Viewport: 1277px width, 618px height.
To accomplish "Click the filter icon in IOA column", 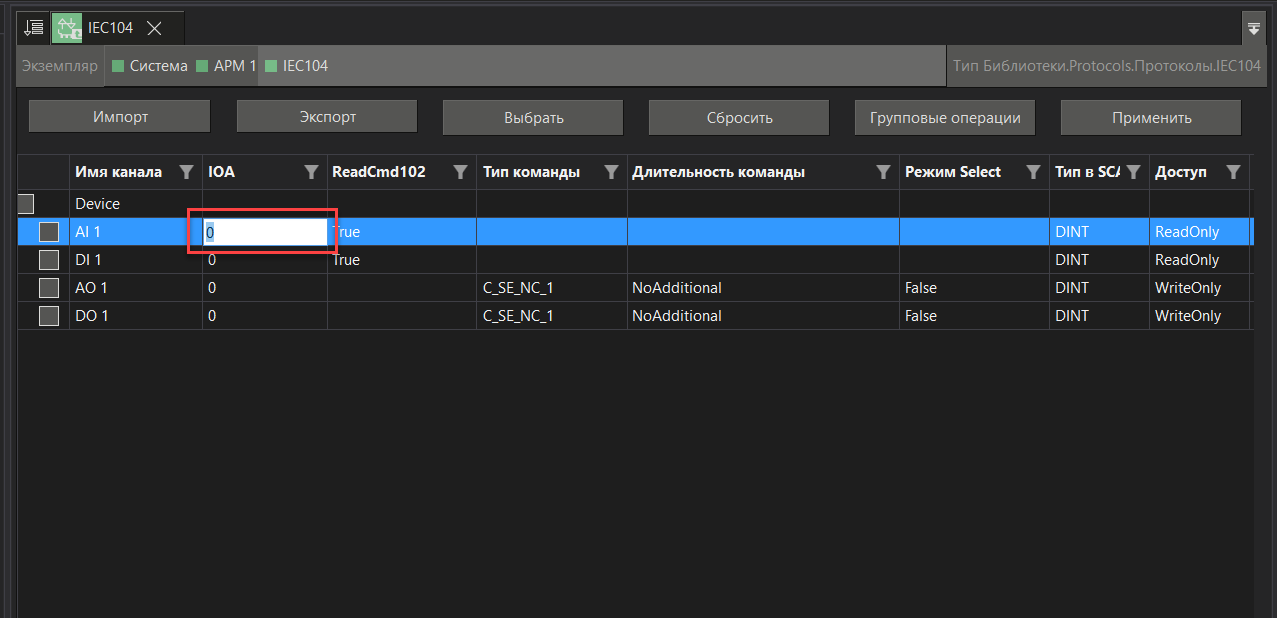I will (312, 172).
